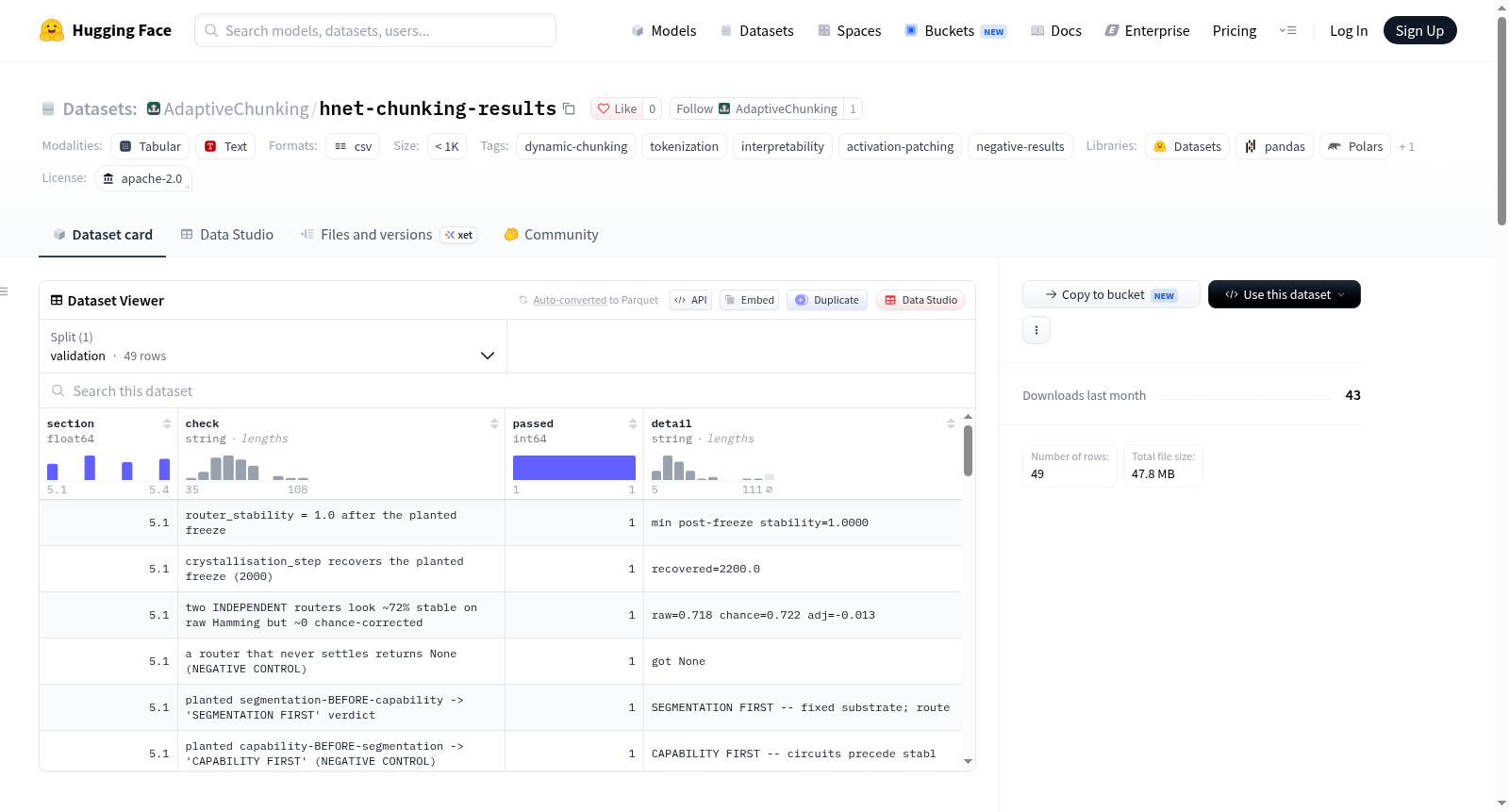Follow AdaptiveChunking organization

point(756,108)
